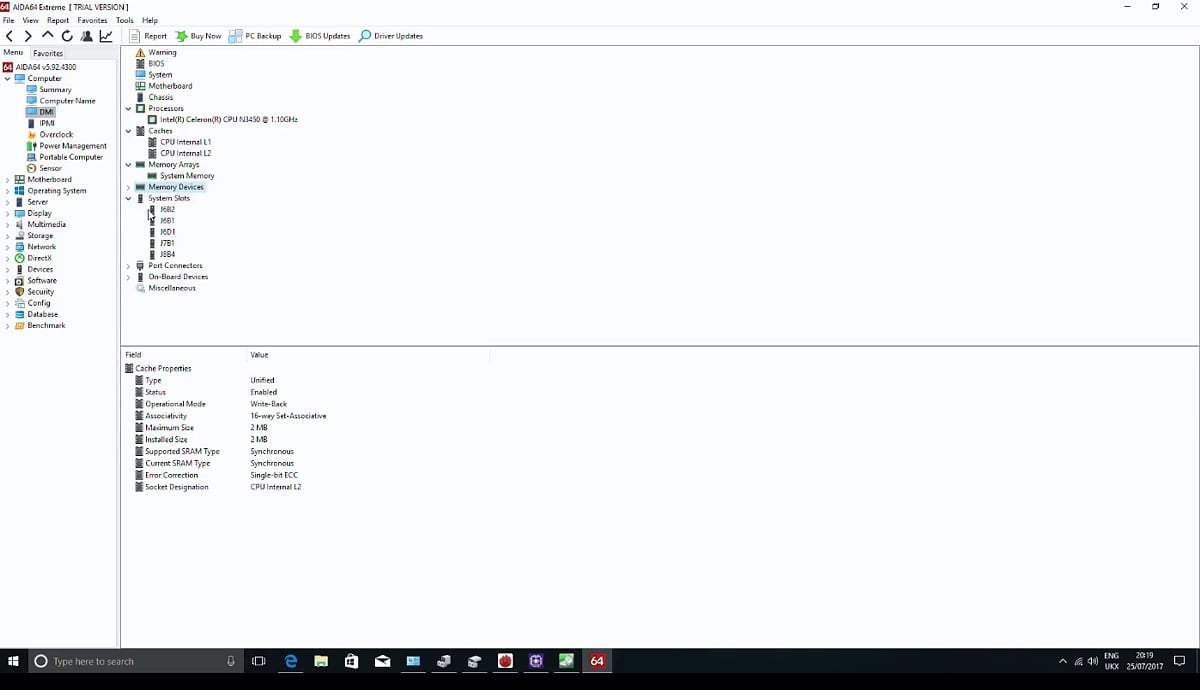The width and height of the screenshot is (1200, 690).
Task: Select the AIDA64 v5.92.4300 root item
Action: pos(40,67)
